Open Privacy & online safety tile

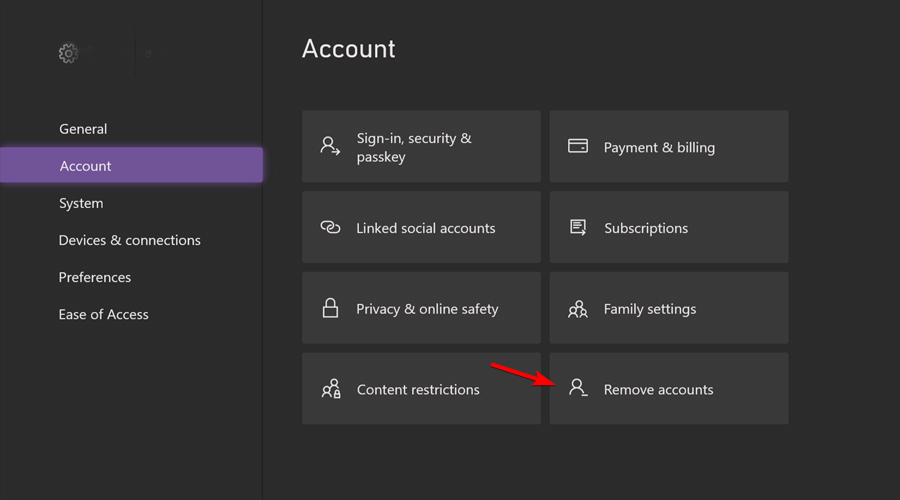[421, 308]
